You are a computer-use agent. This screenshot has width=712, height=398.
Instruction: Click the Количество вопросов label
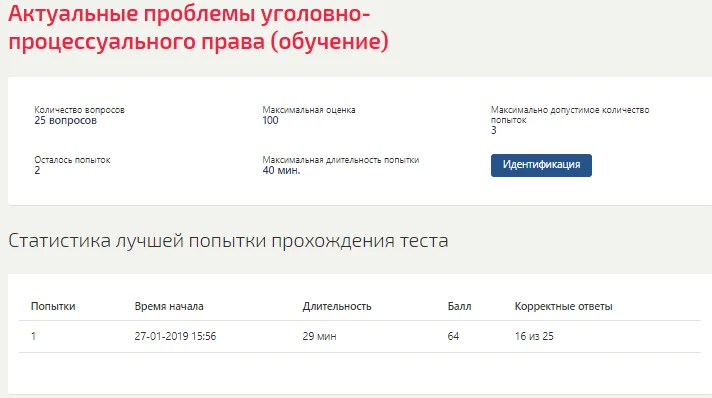pyautogui.click(x=79, y=109)
